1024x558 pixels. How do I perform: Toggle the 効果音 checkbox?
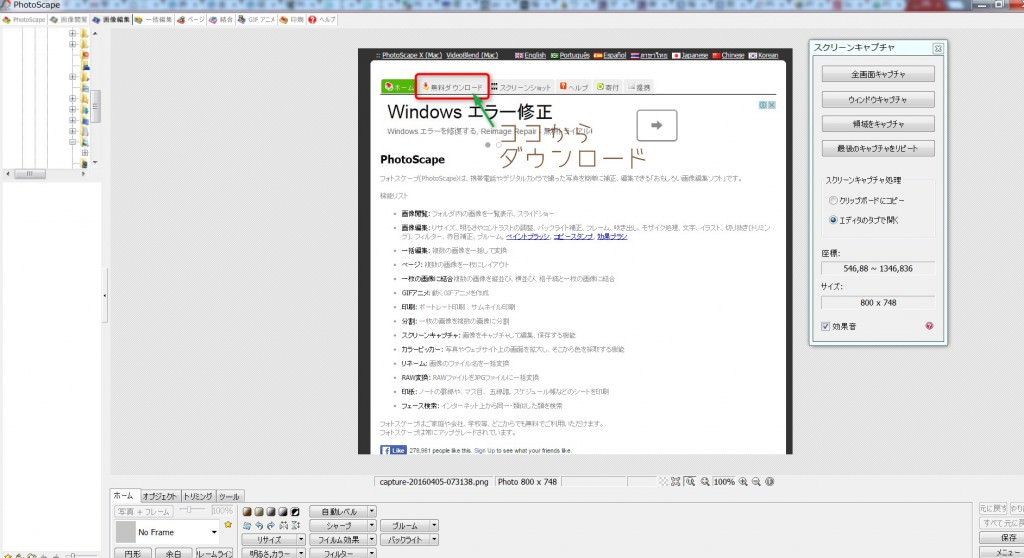pos(825,326)
